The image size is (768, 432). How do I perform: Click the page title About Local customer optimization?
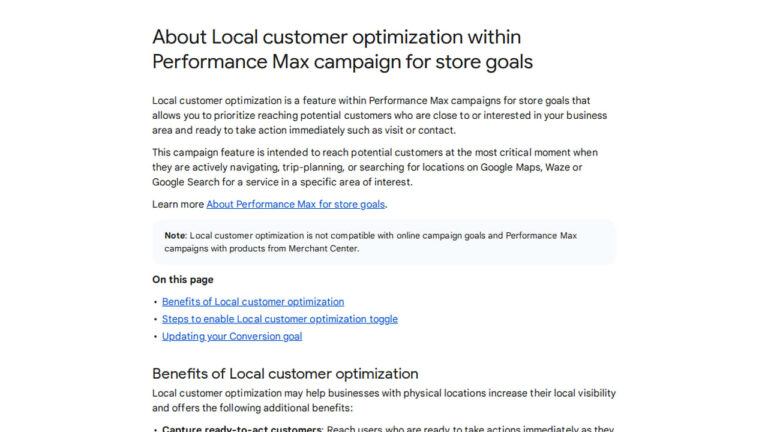342,49
